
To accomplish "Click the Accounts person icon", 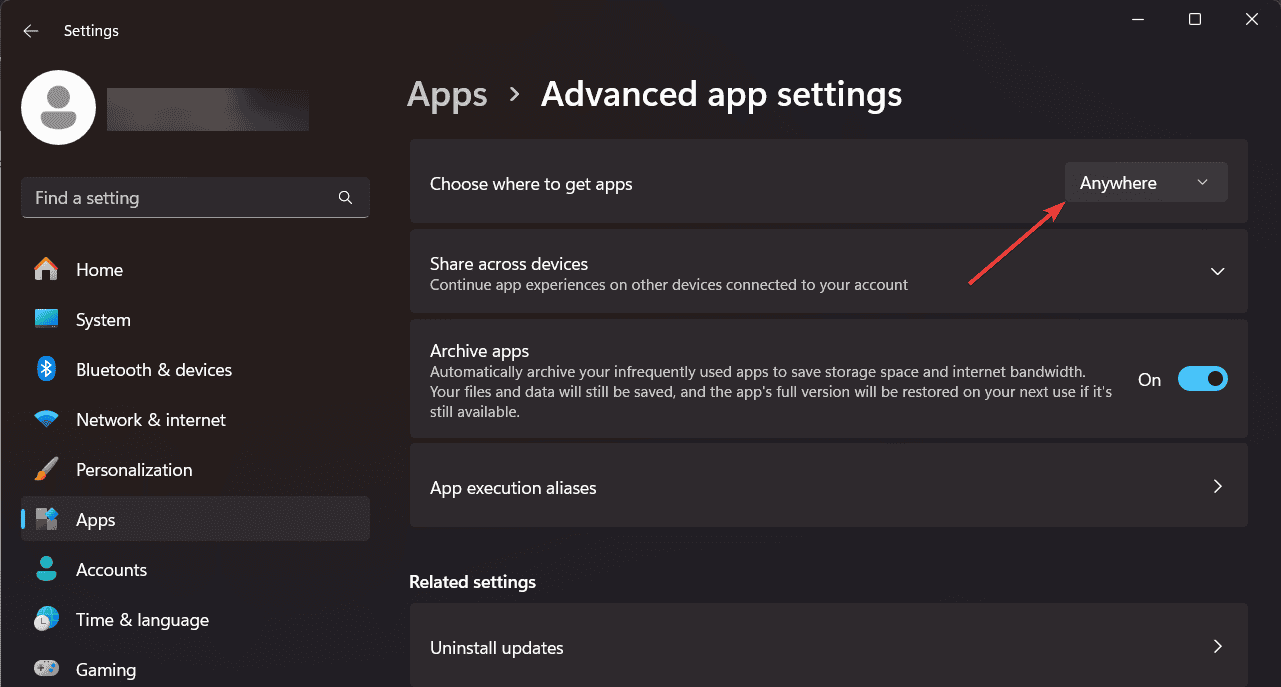I will (x=46, y=570).
